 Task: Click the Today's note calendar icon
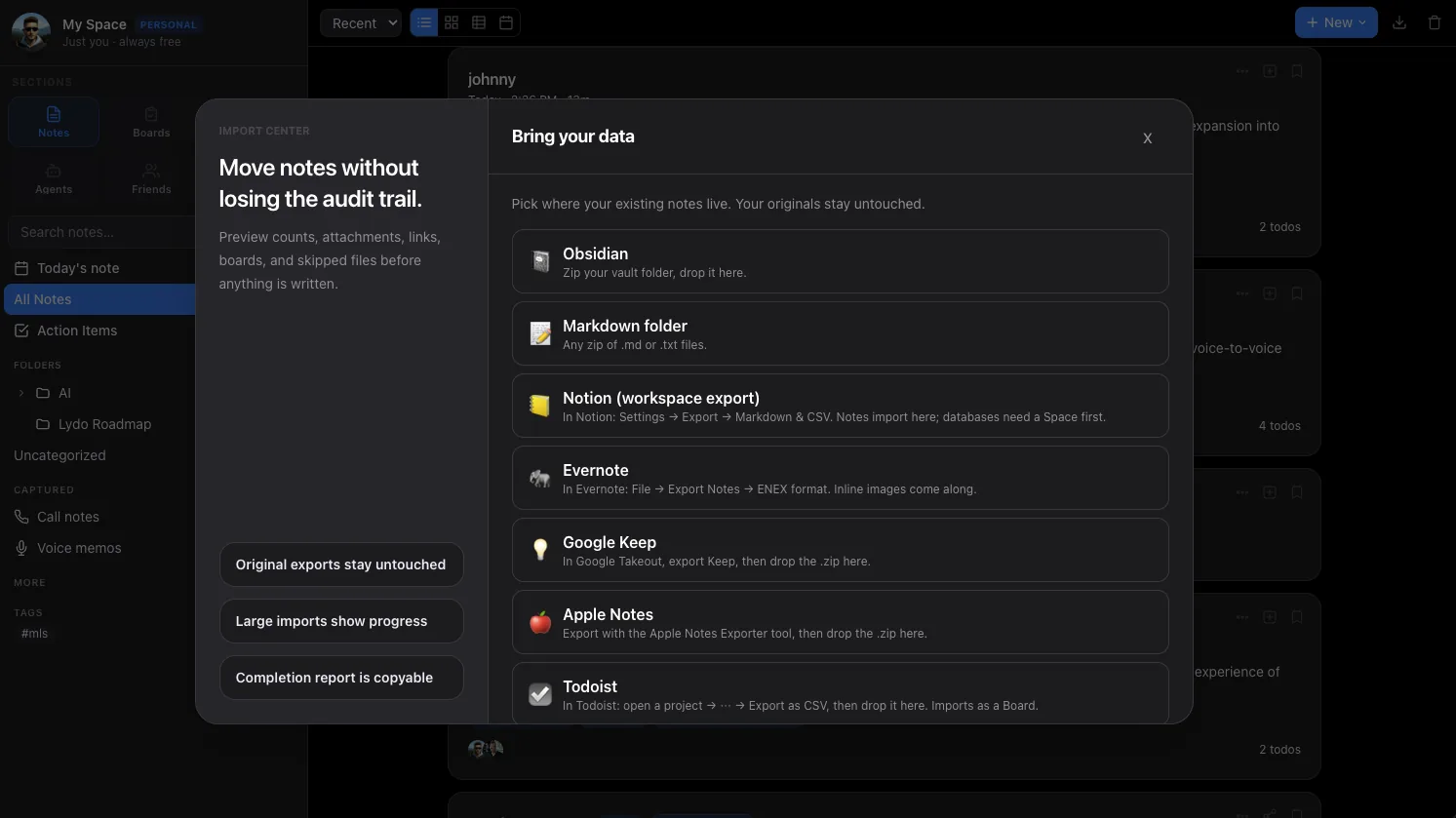[21, 268]
